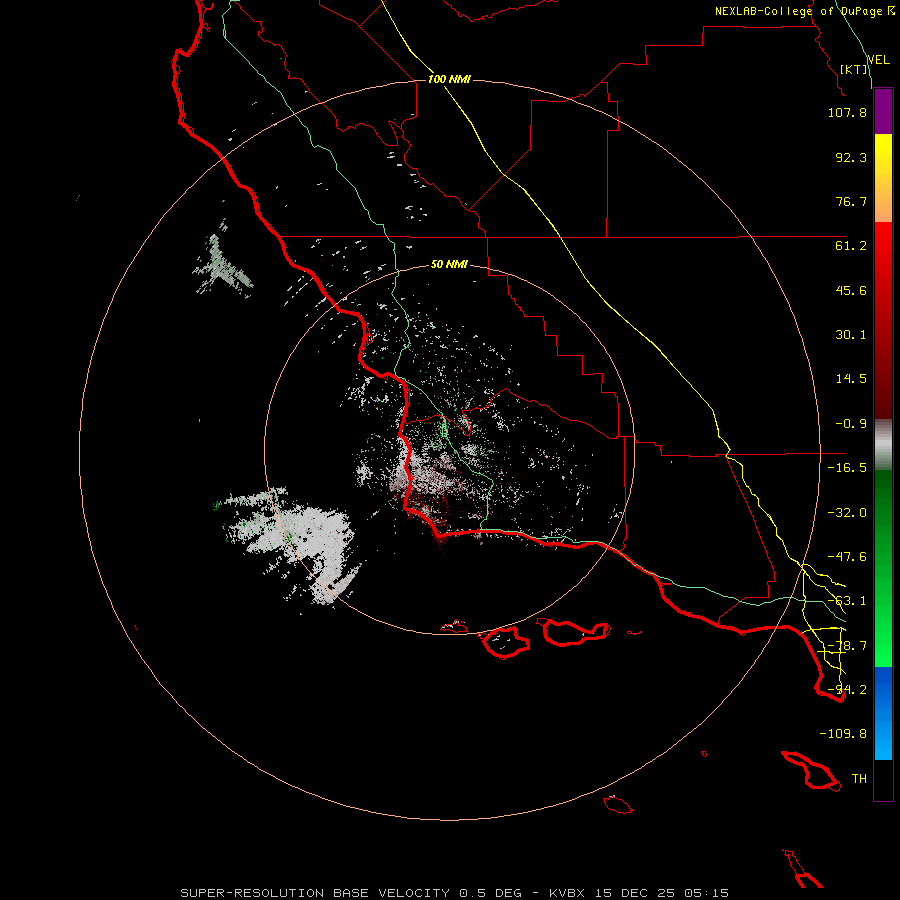Viewport: 900px width, 900px height.
Task: Click the 45.6 scale value
Action: [851, 290]
